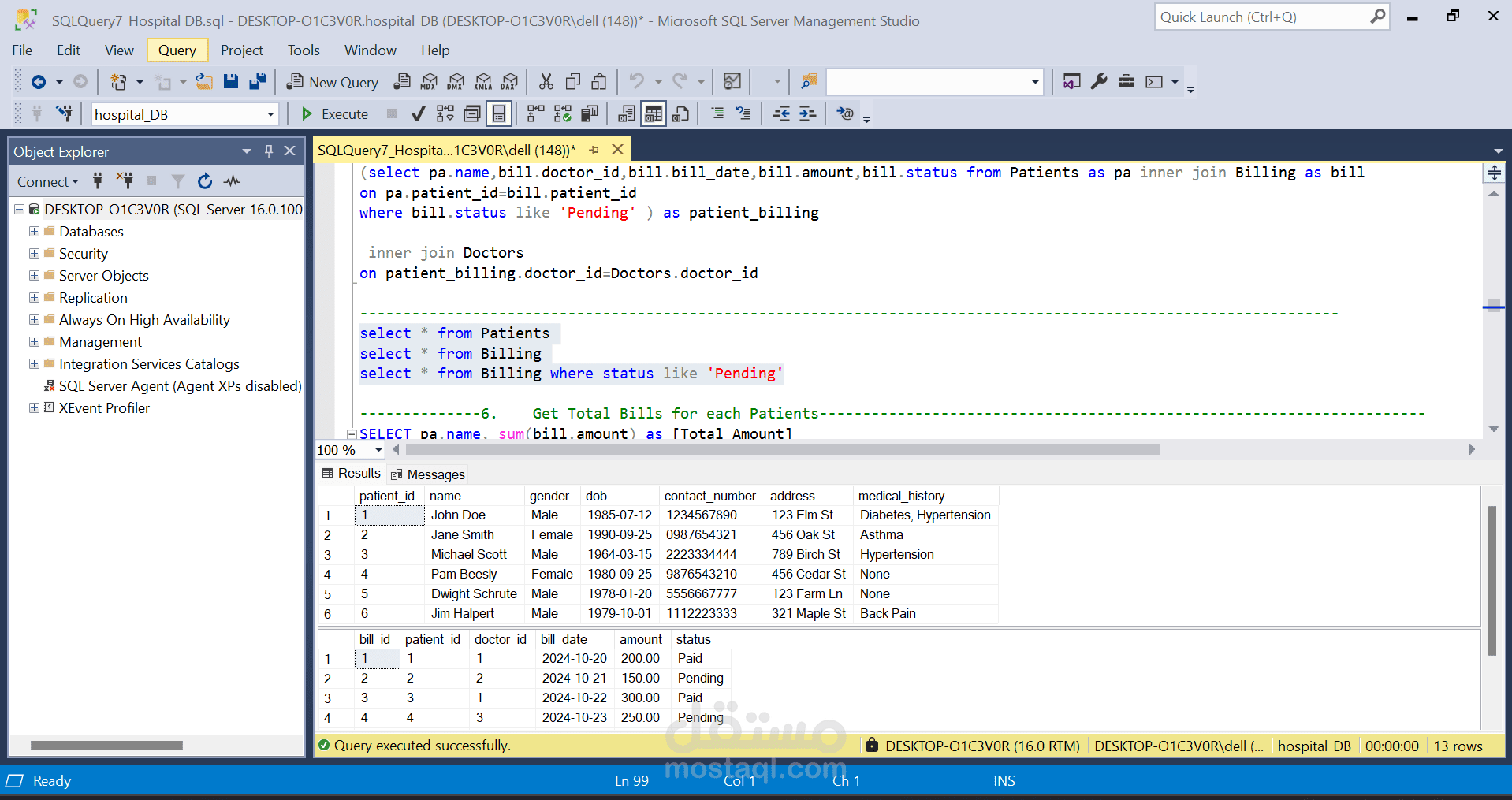
Task: Expand the Server Objects node
Action: click(34, 276)
